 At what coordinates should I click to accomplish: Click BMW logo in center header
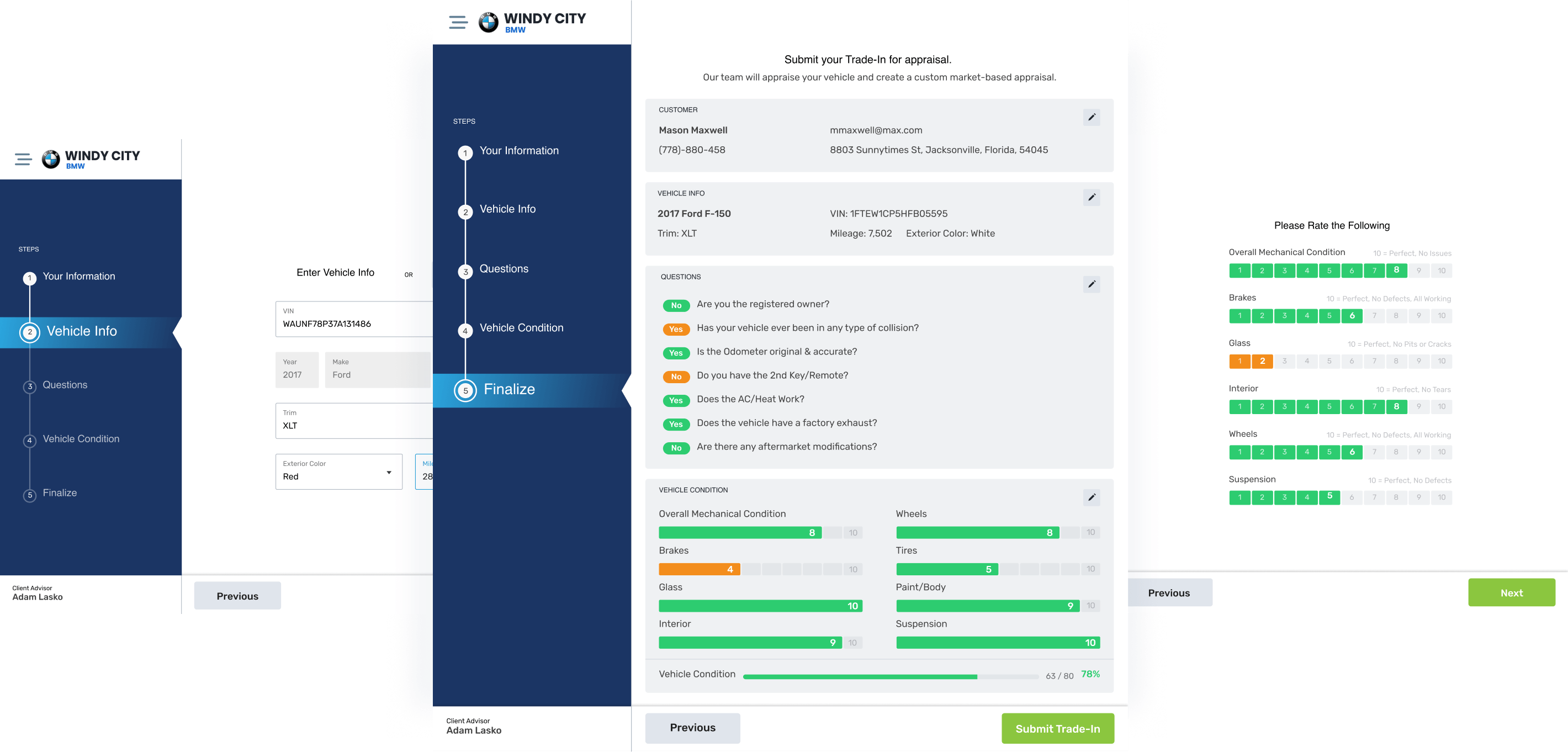(x=488, y=23)
